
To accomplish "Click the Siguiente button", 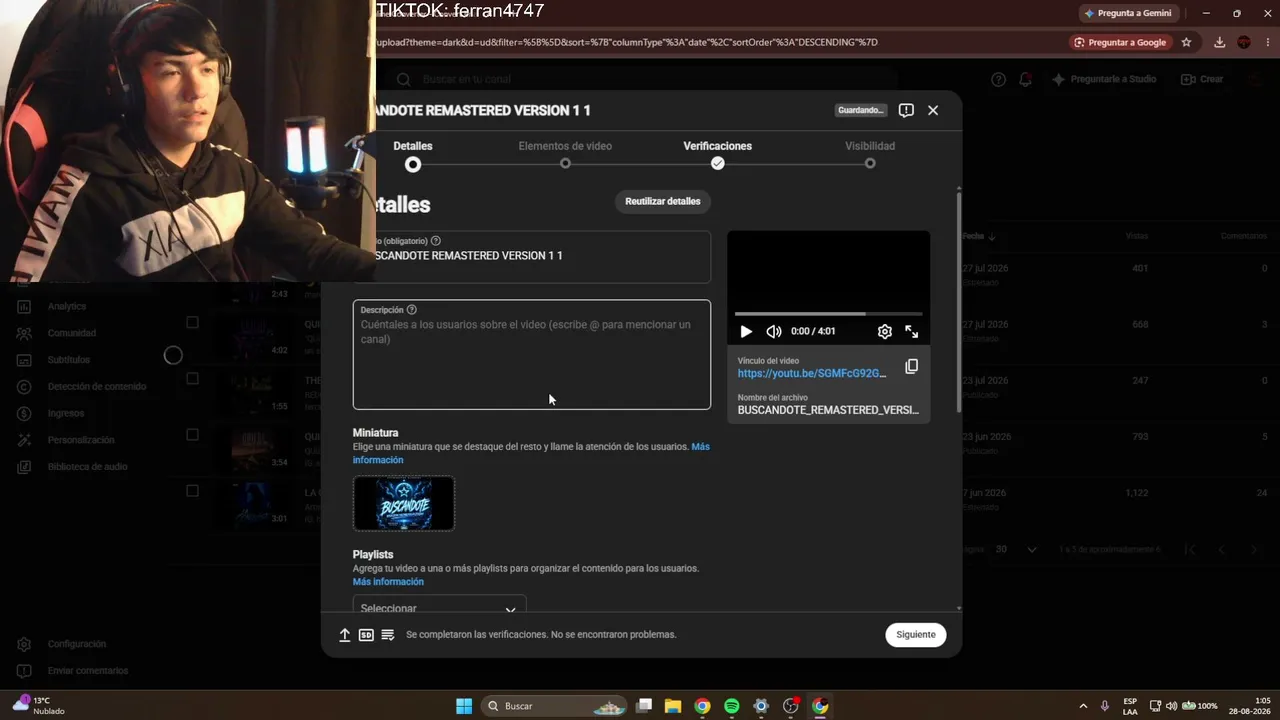I will tap(915, 635).
